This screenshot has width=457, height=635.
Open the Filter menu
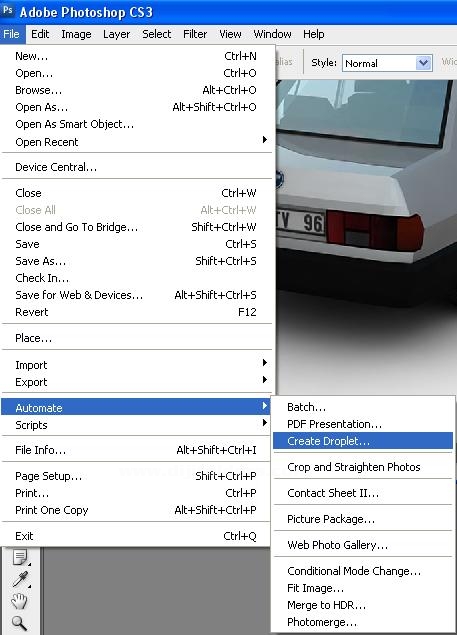tap(195, 34)
